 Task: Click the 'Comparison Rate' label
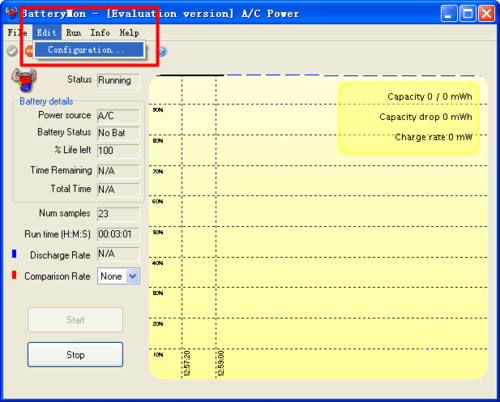pyautogui.click(x=57, y=276)
